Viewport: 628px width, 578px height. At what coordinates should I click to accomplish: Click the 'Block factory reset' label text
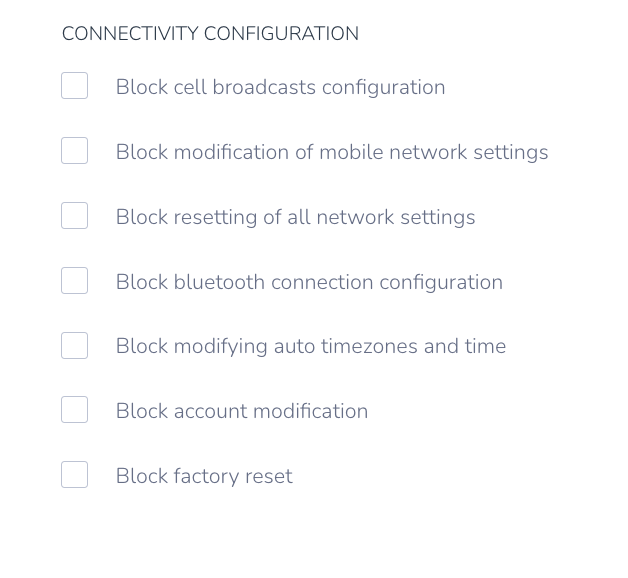point(204,476)
